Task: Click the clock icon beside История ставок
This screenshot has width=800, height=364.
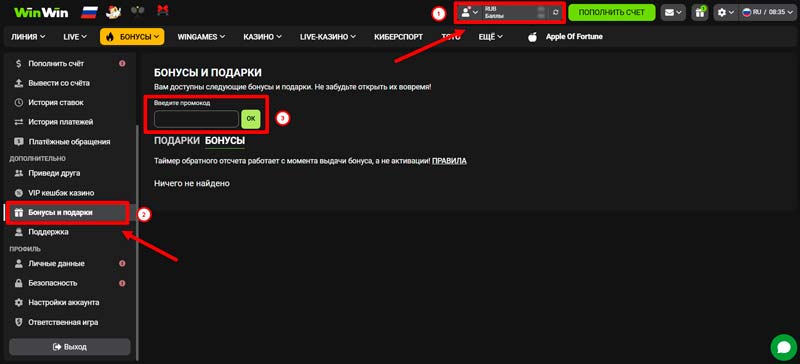Action: pos(19,103)
